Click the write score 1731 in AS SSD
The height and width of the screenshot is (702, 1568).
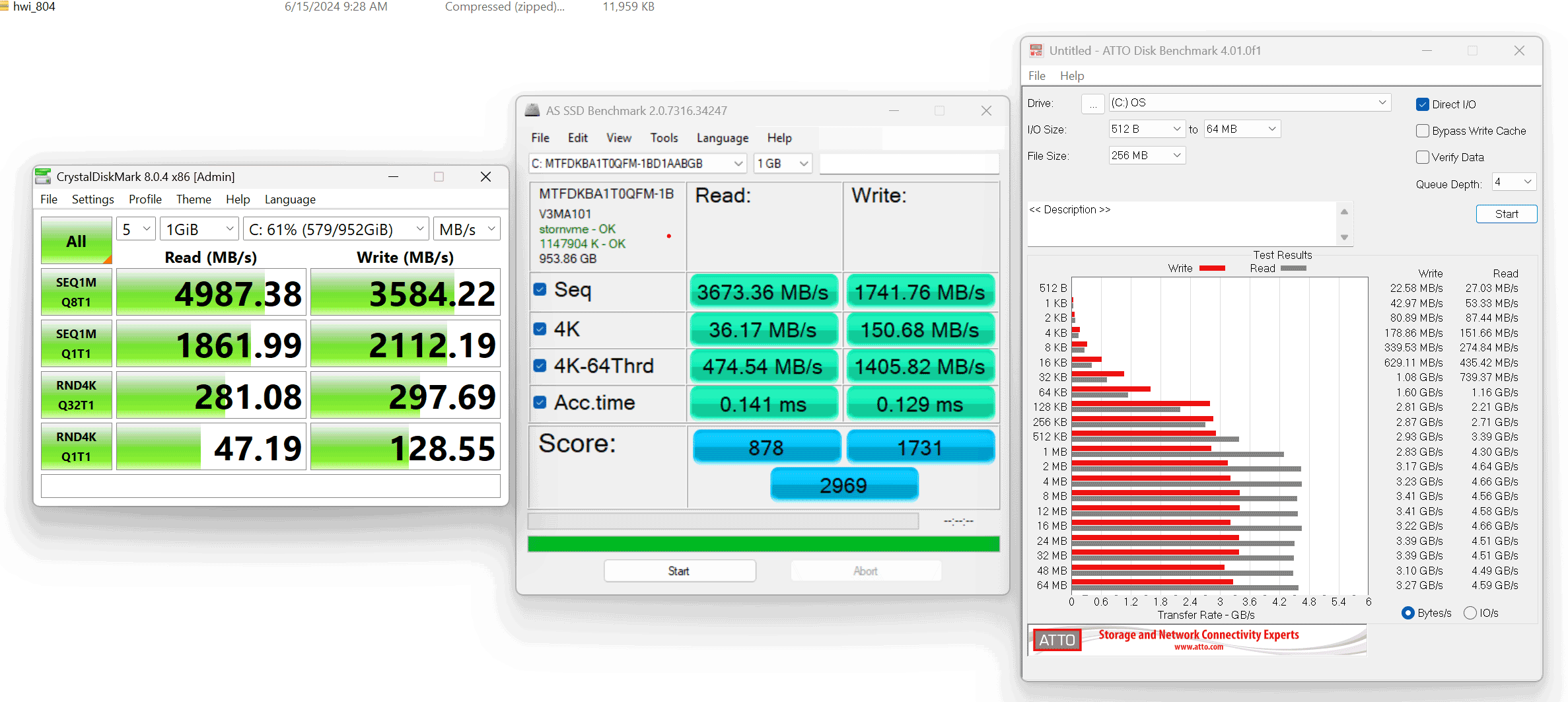point(921,447)
